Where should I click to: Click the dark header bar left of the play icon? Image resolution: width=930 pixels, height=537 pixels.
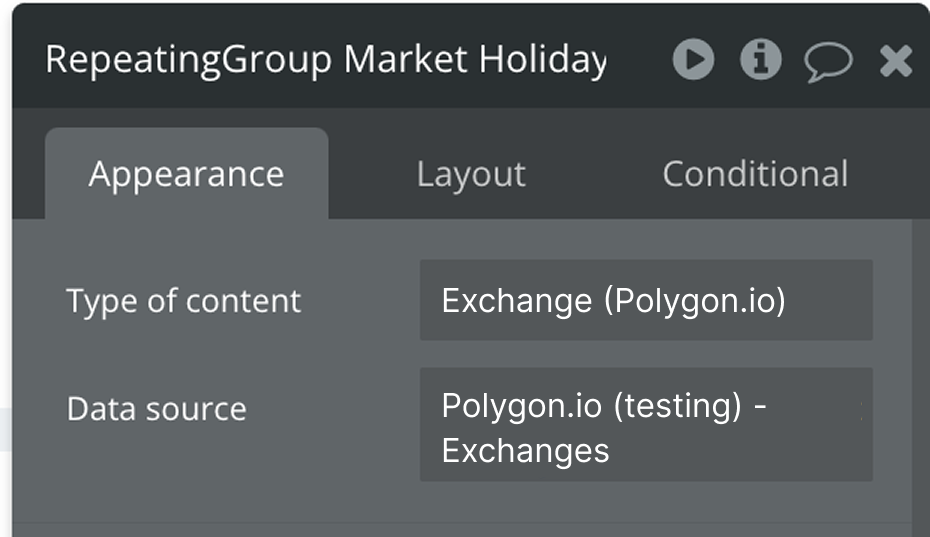click(638, 61)
